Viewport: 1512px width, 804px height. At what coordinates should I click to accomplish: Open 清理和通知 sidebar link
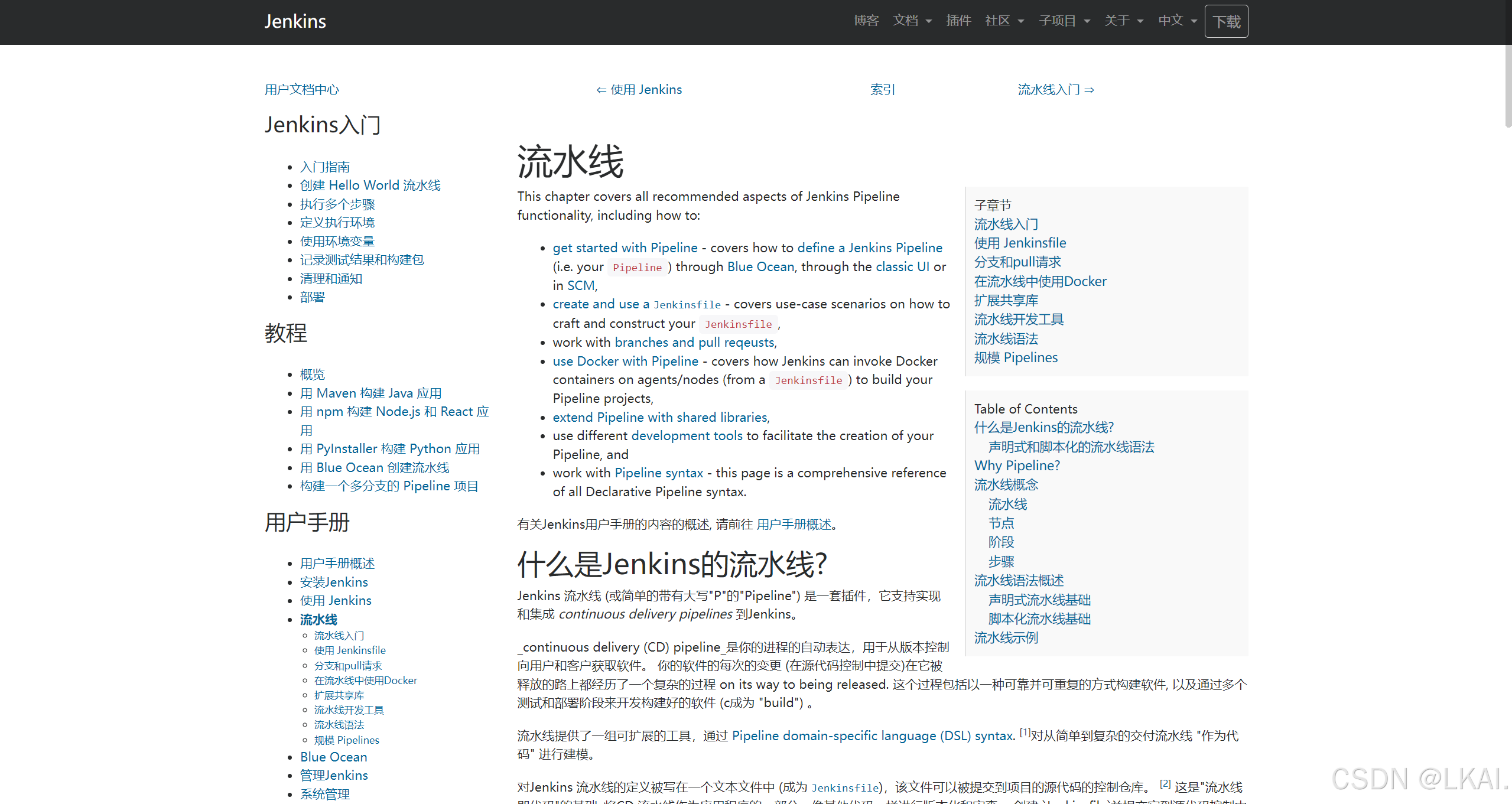331,279
